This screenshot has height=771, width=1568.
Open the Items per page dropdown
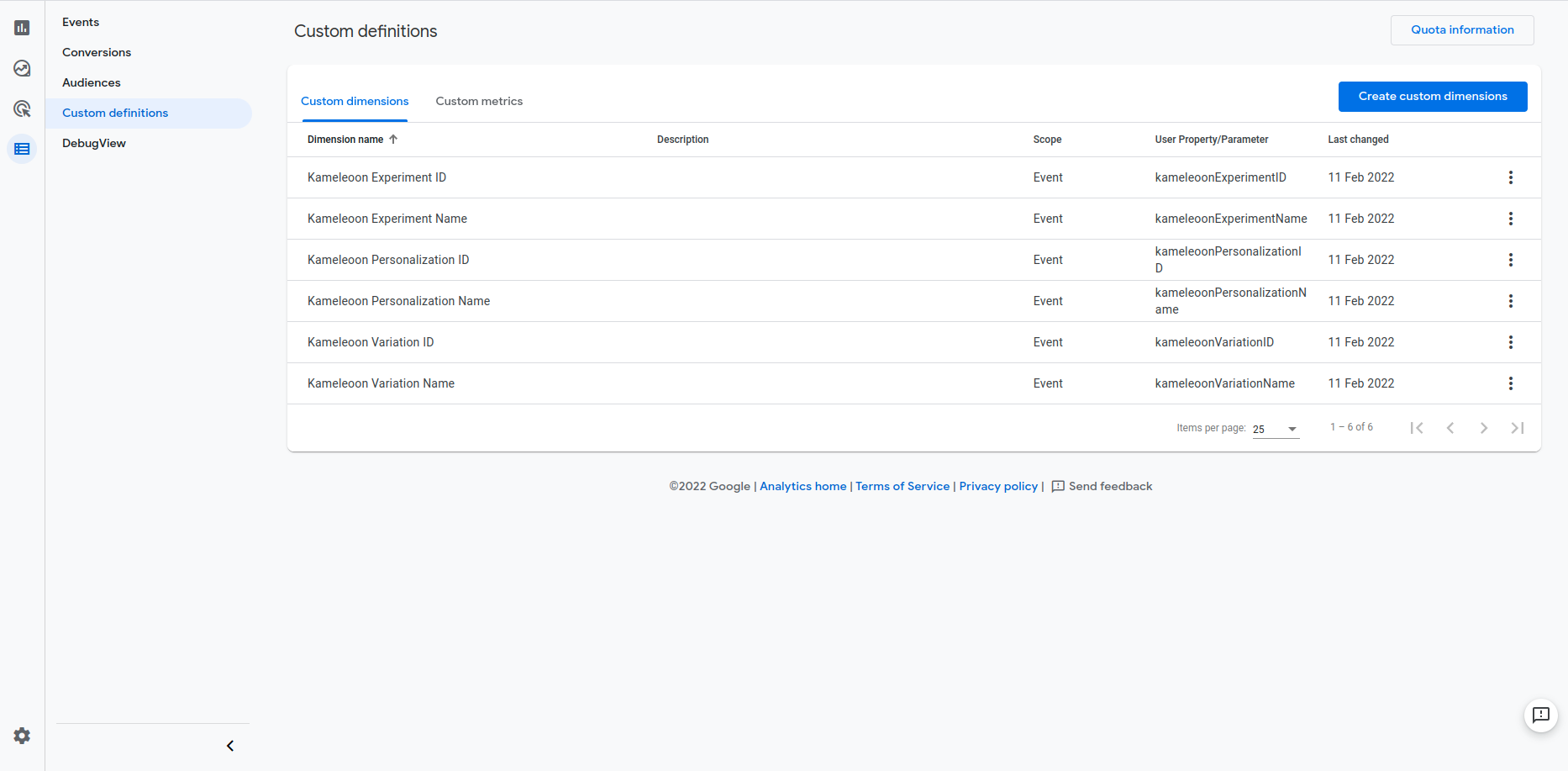[x=1276, y=429]
